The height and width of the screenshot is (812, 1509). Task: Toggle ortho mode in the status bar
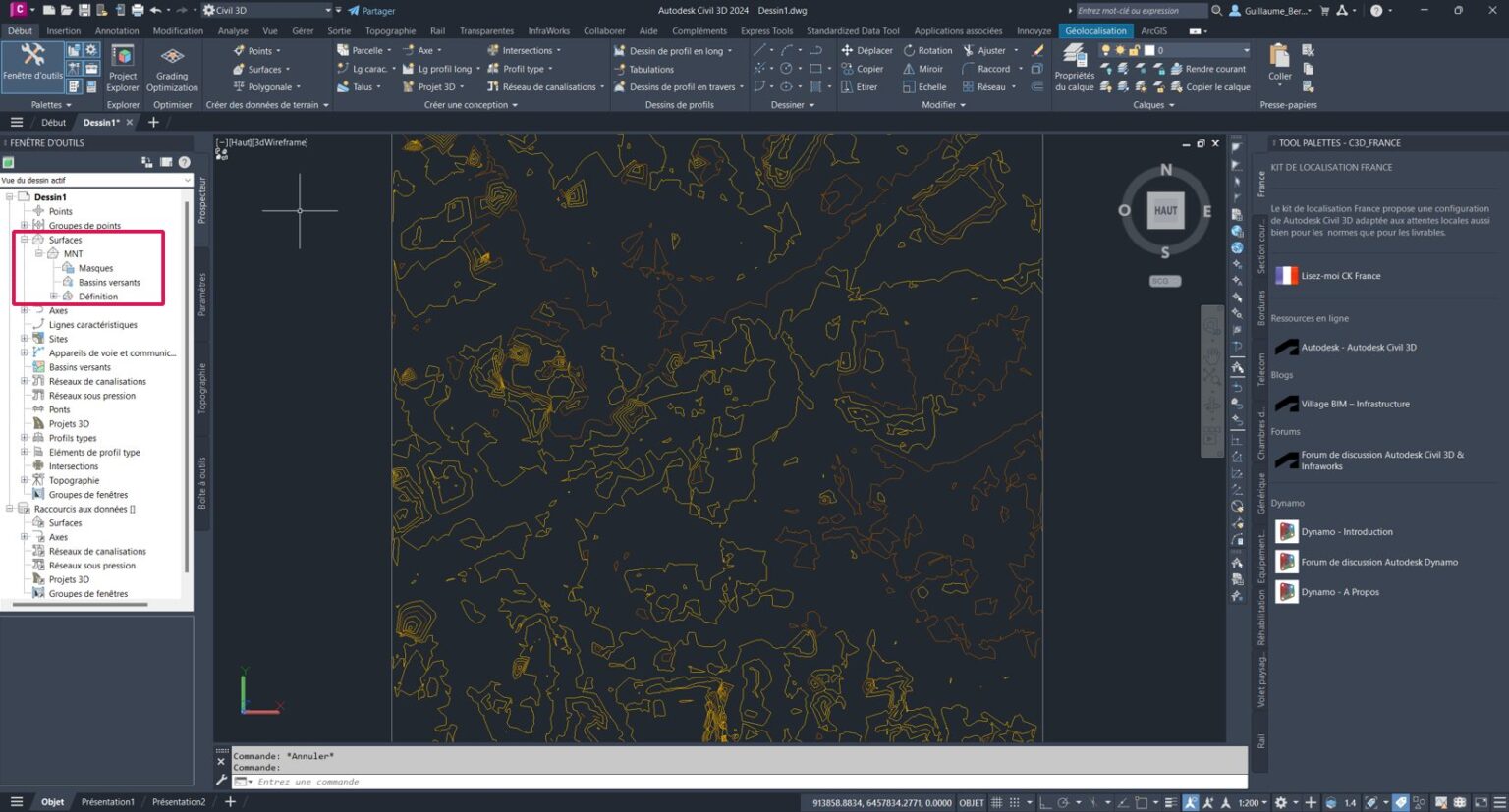(x=1045, y=802)
